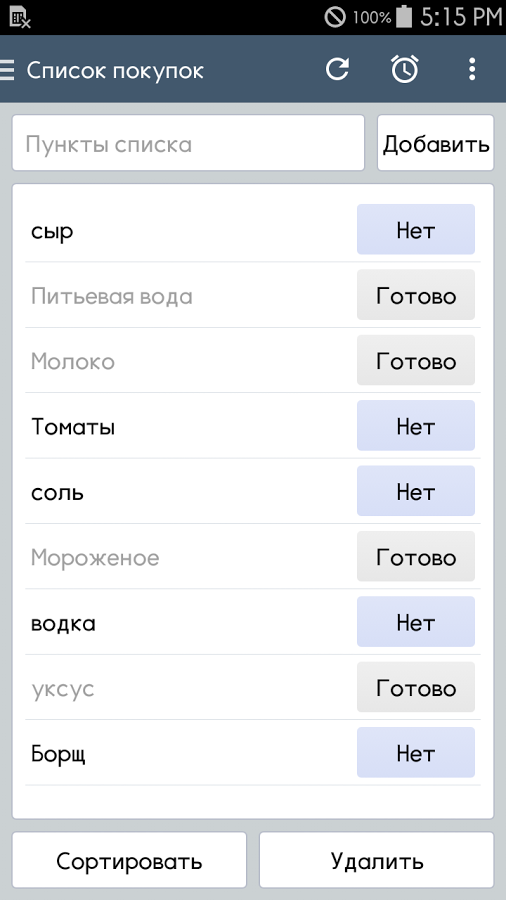Mark Борщ as done

tap(416, 753)
